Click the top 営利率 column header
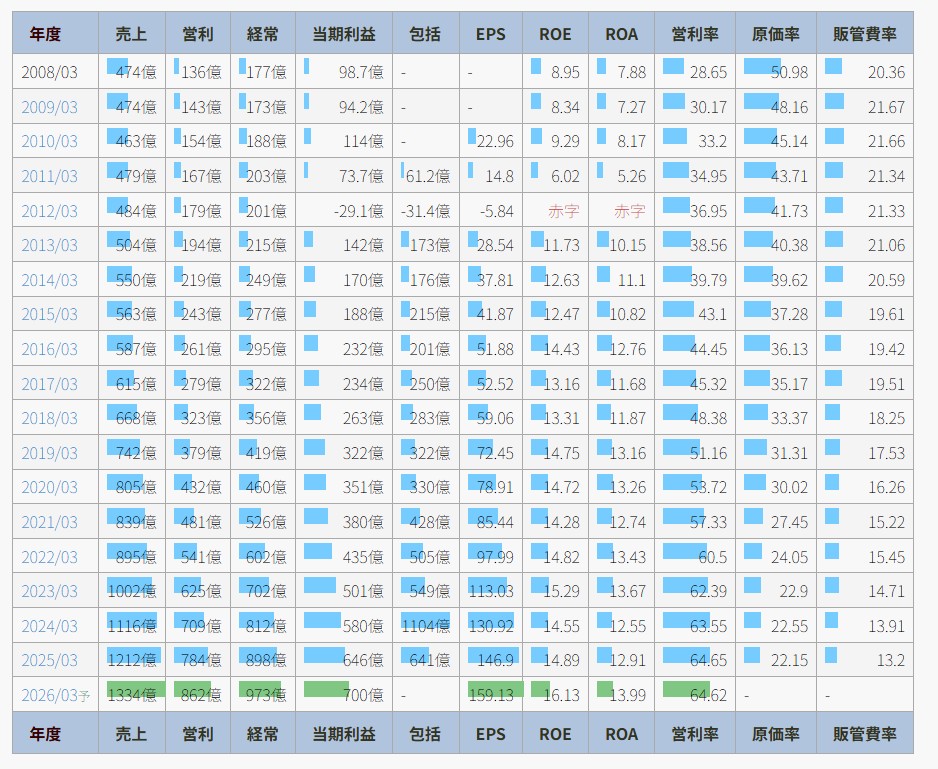The height and width of the screenshot is (769, 938). (x=695, y=34)
